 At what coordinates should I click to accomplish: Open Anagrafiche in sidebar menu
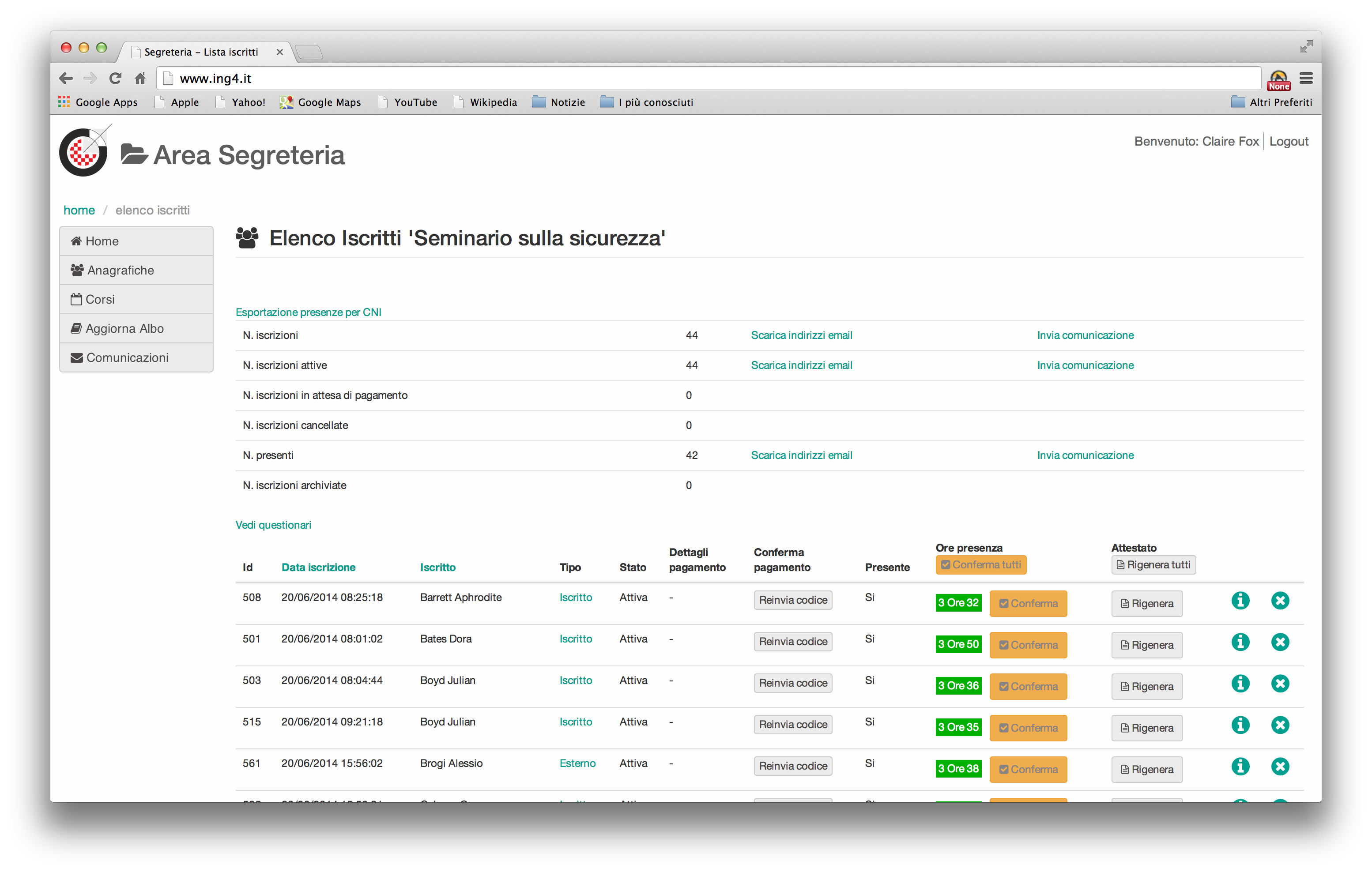coord(120,270)
